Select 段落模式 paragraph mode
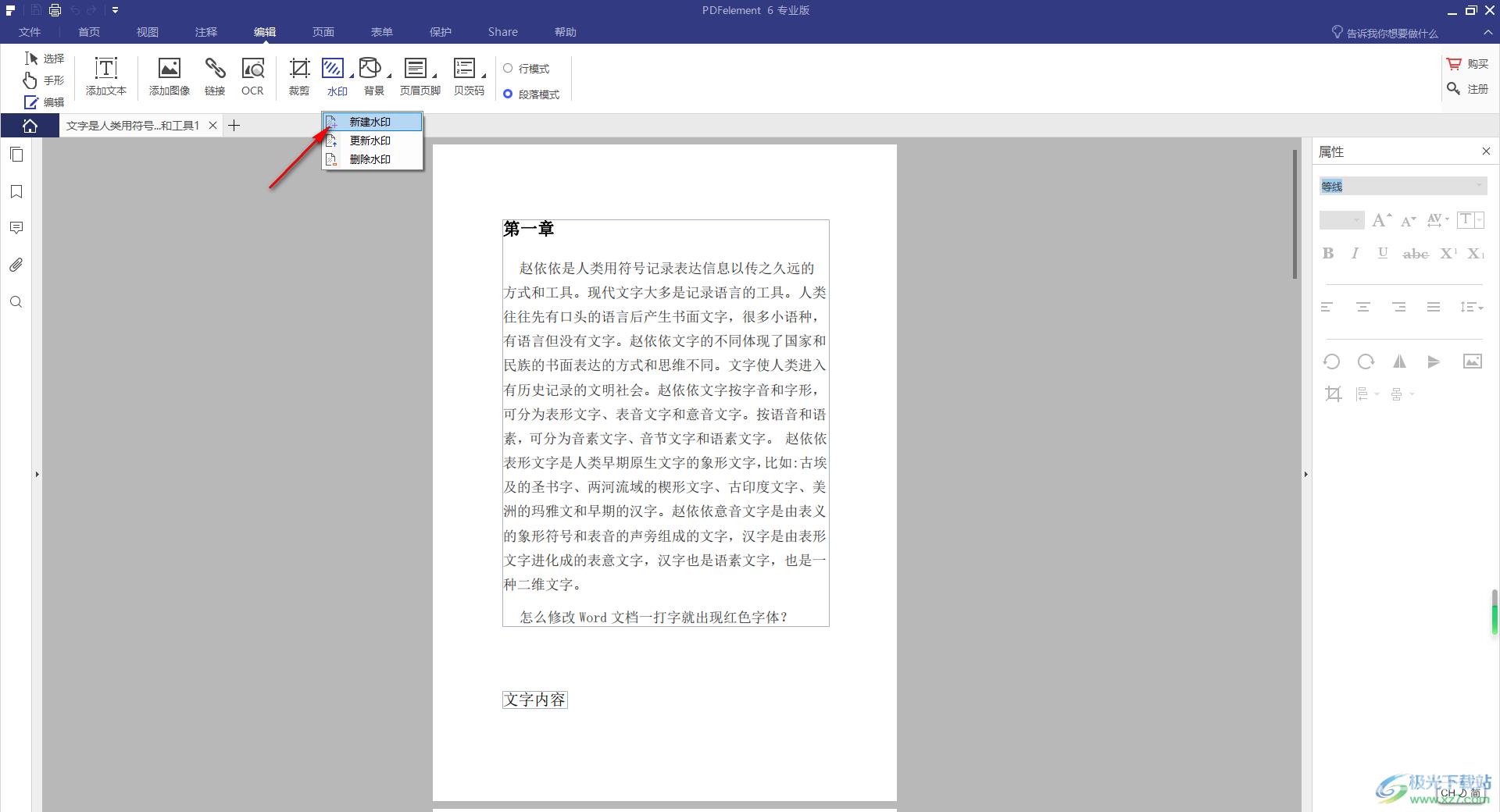This screenshot has height=812, width=1500. [531, 94]
